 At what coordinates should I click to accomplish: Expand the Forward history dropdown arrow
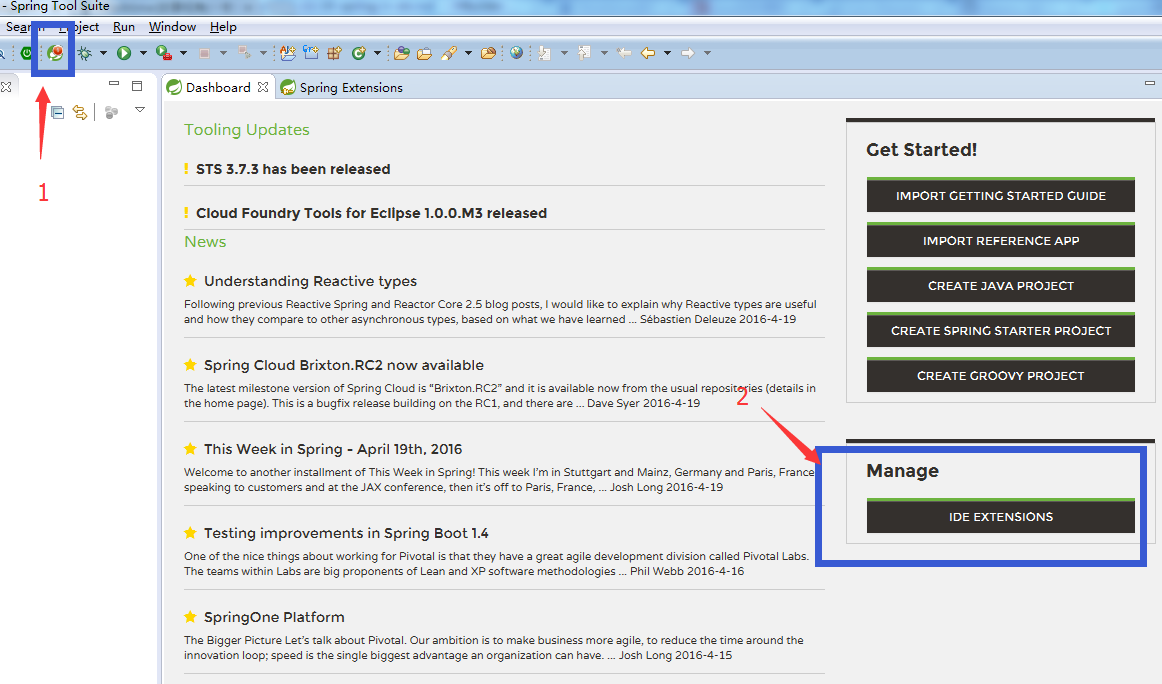tap(707, 53)
